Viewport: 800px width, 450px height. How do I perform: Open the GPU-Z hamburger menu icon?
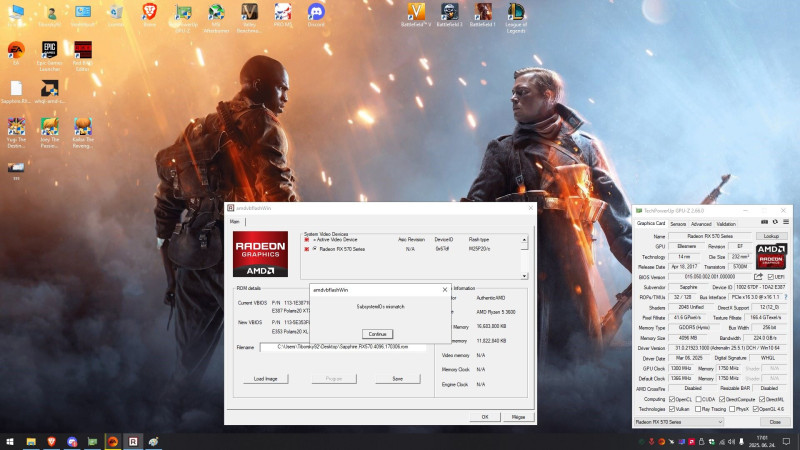click(x=786, y=222)
